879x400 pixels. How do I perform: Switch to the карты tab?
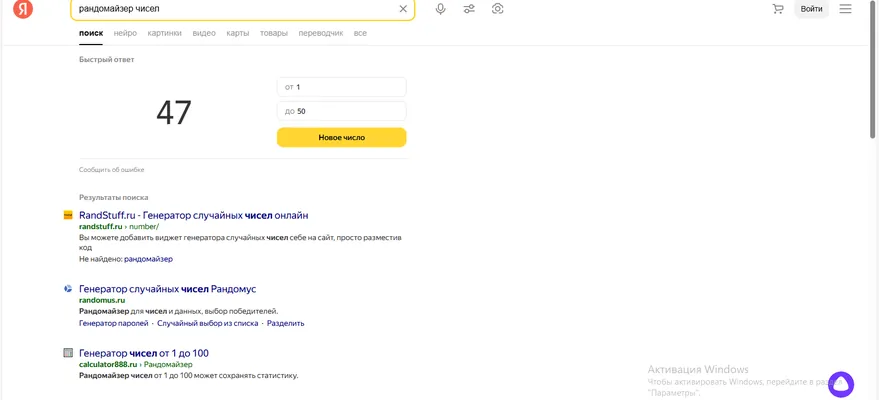238,33
